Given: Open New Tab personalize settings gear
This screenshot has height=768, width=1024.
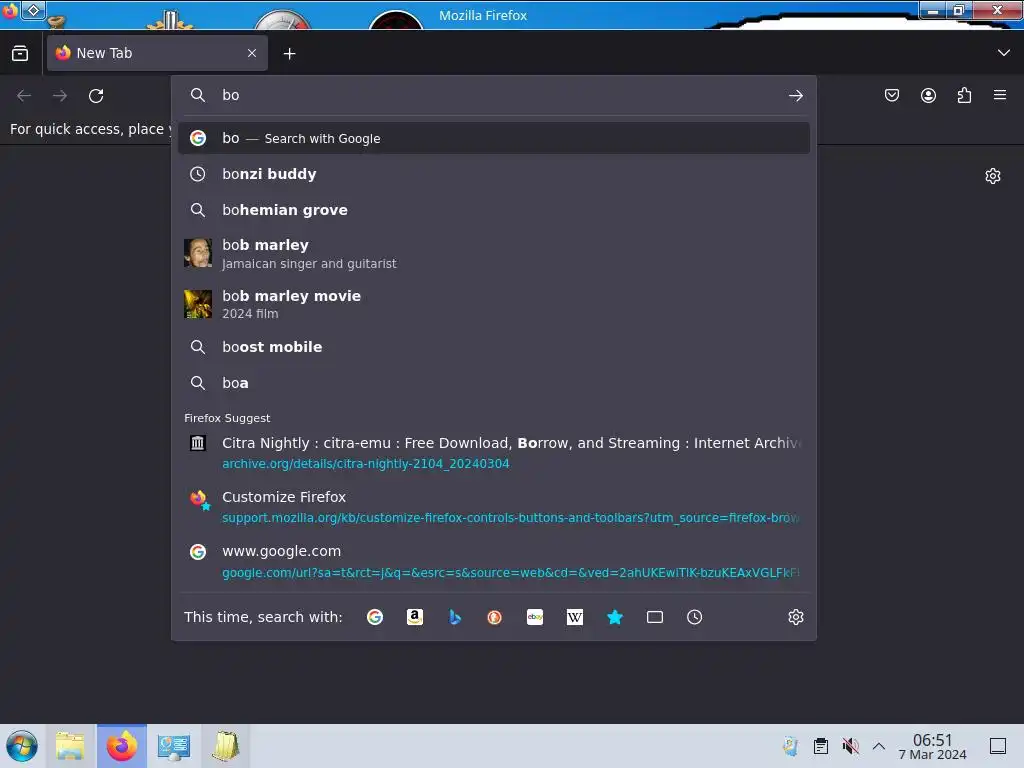Looking at the screenshot, I should pos(993,176).
